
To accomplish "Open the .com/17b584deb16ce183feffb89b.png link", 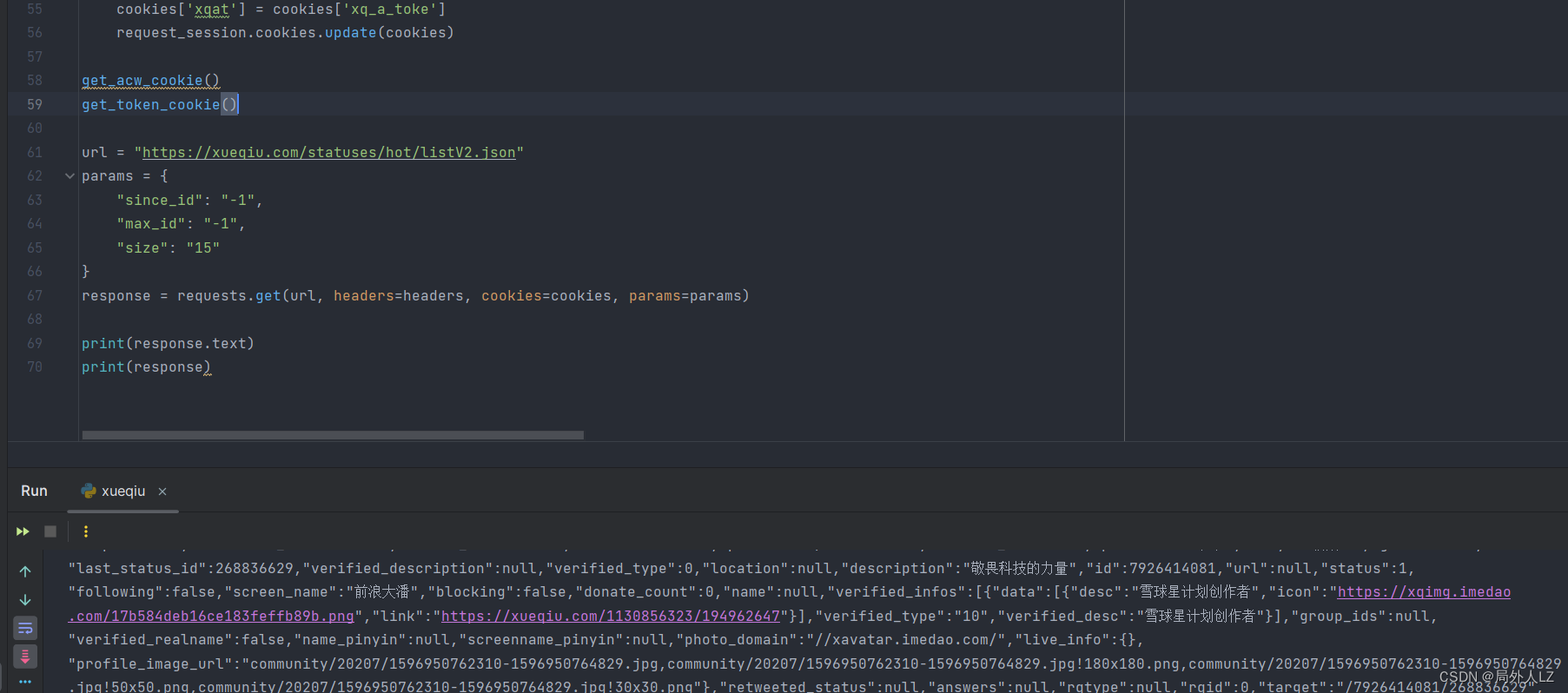I will (211, 617).
